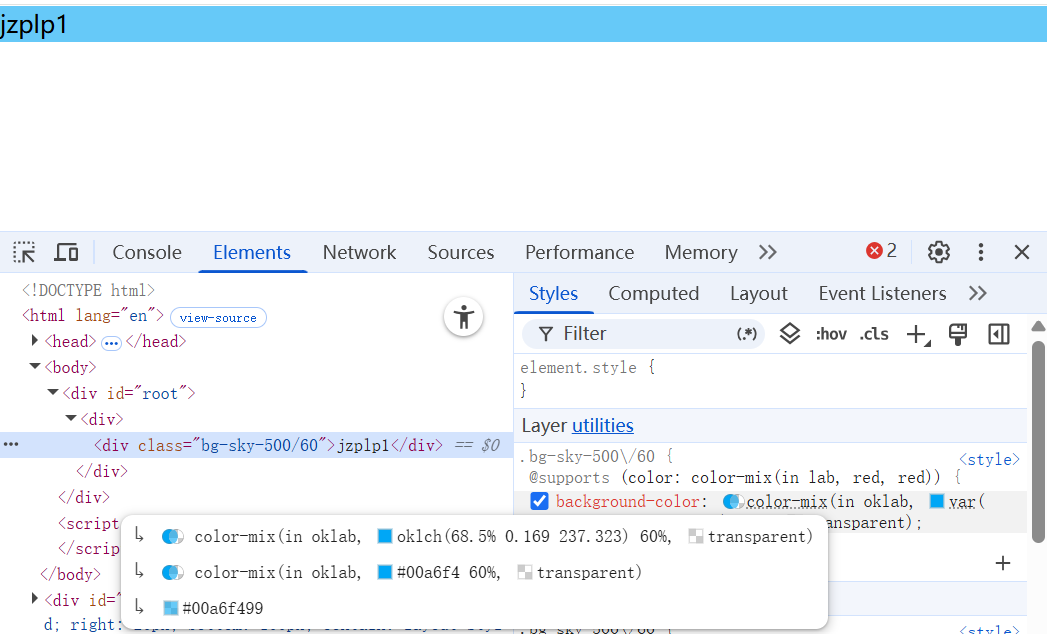Image resolution: width=1047 pixels, height=634 pixels.
Task: Collapse the nested div node arrow
Action: [71, 418]
